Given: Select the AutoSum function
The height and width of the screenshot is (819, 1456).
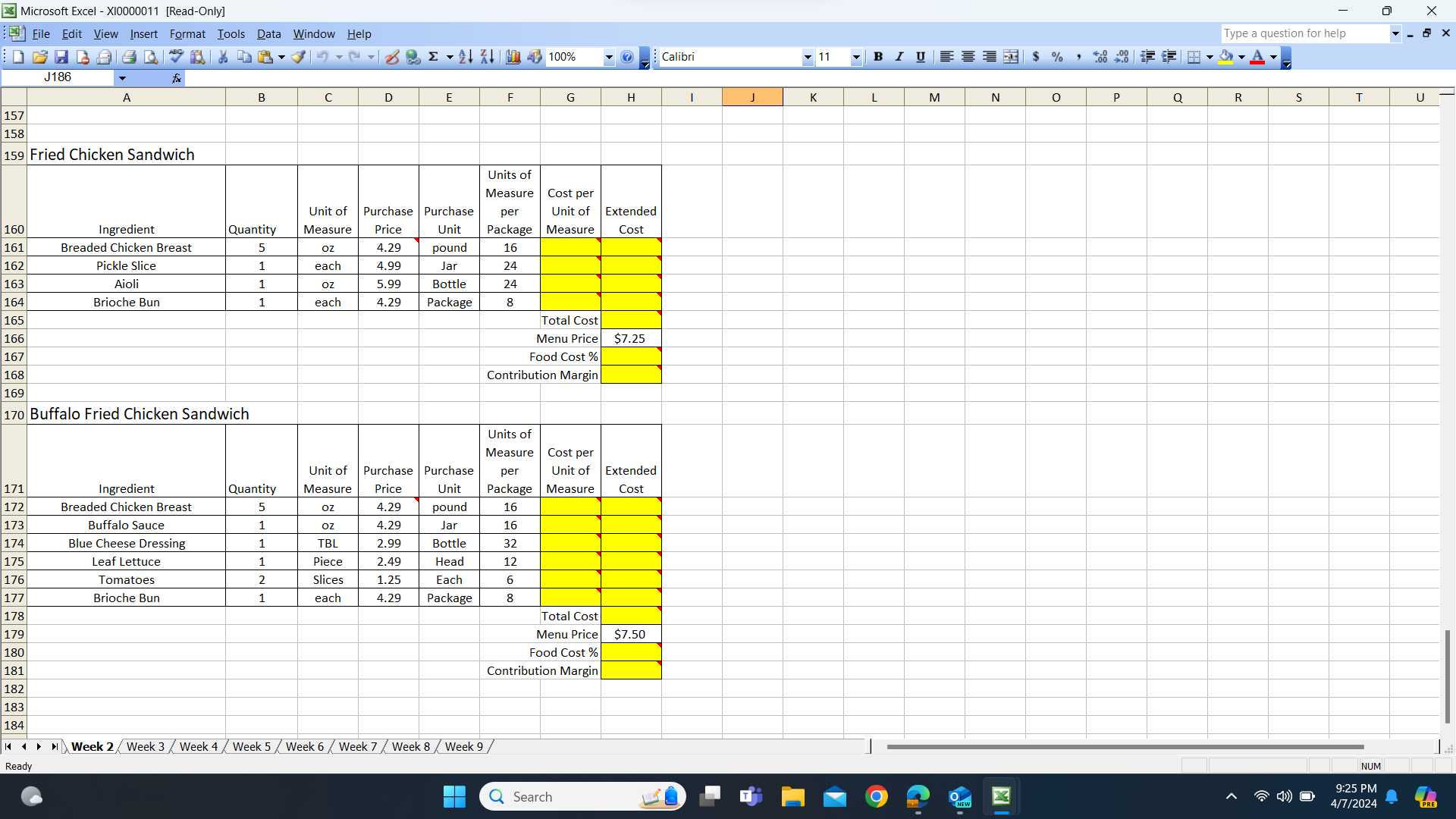Looking at the screenshot, I should coord(435,57).
